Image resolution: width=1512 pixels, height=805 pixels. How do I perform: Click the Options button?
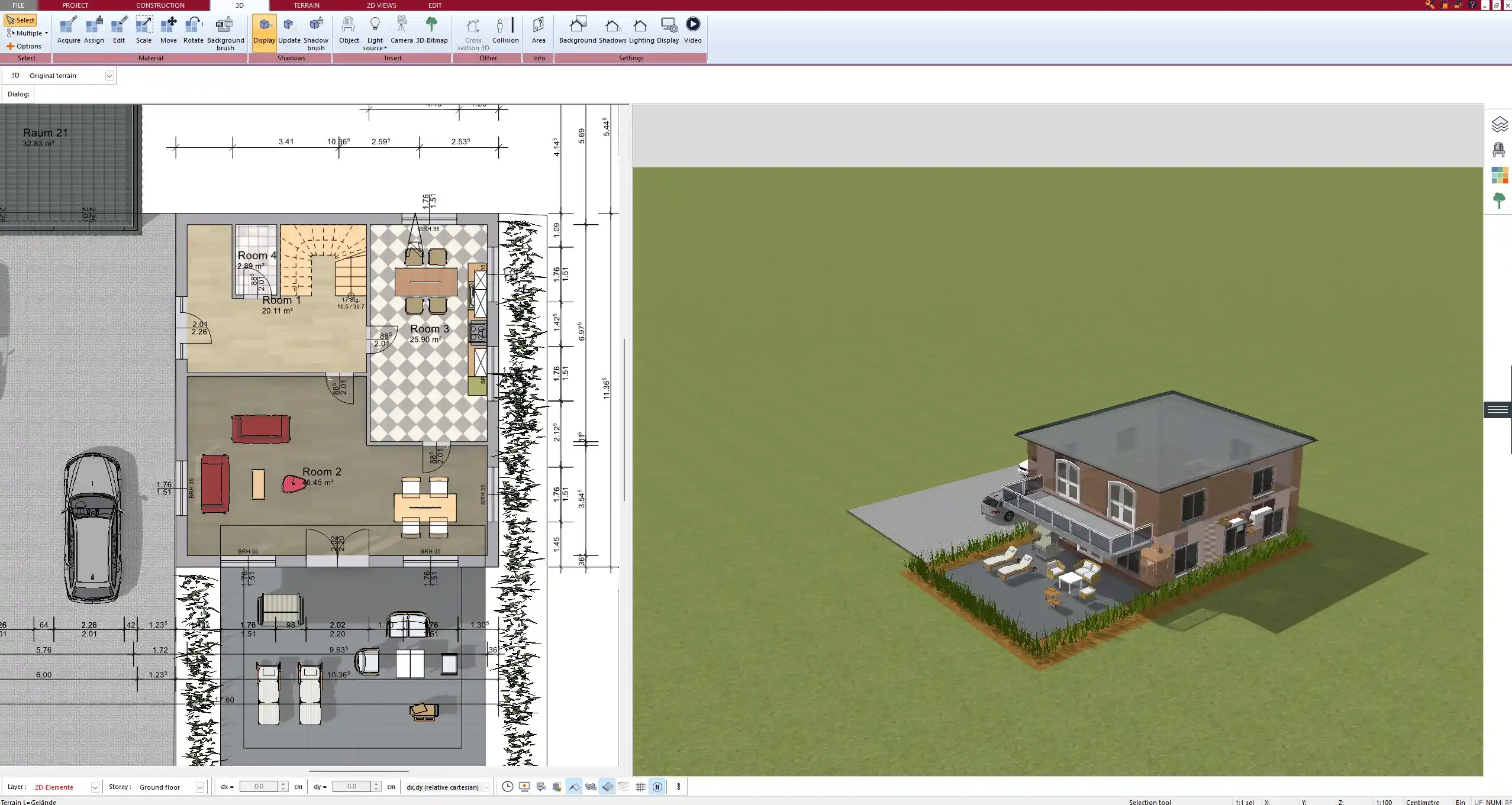click(x=24, y=46)
